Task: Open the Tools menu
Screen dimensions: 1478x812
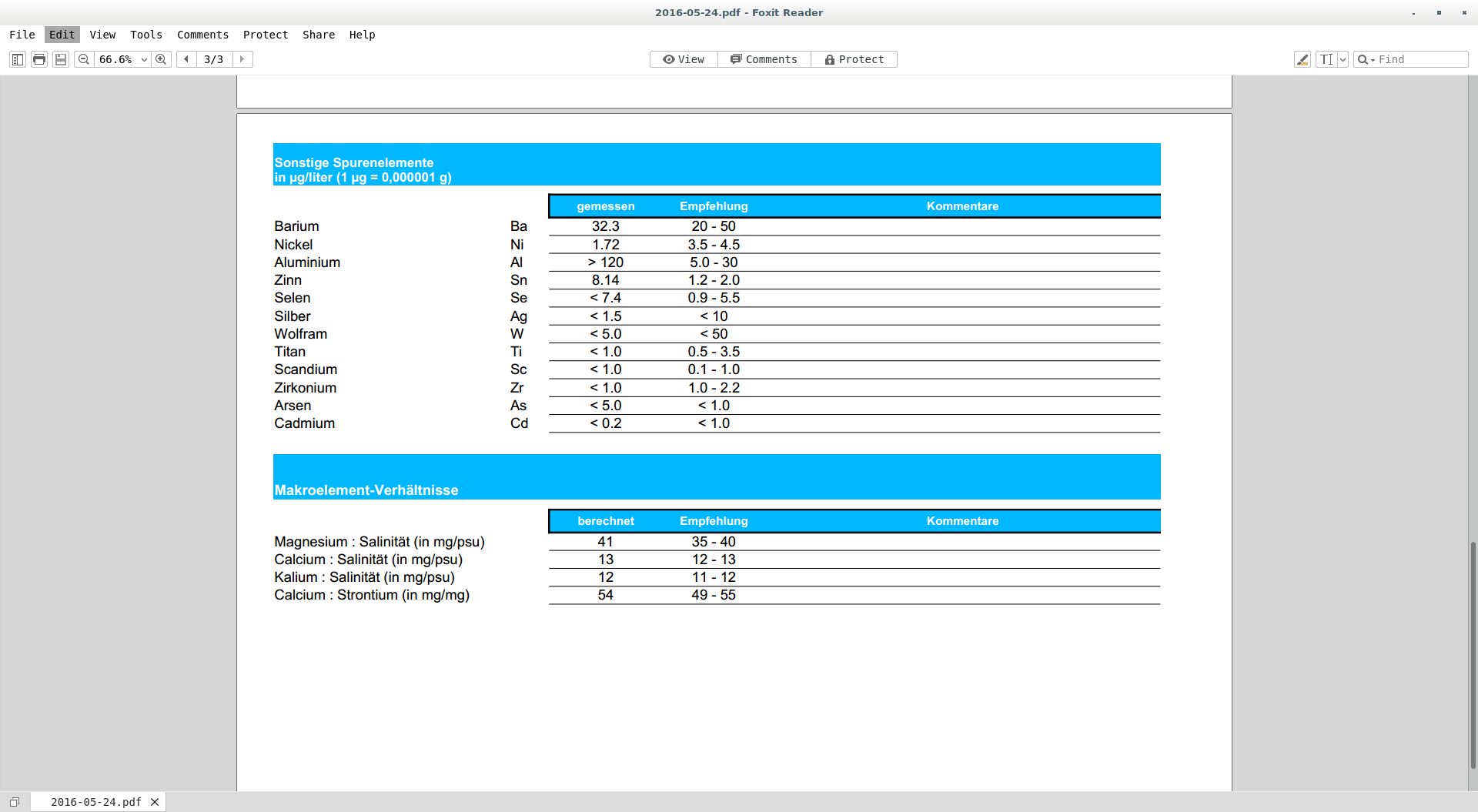Action: 146,35
